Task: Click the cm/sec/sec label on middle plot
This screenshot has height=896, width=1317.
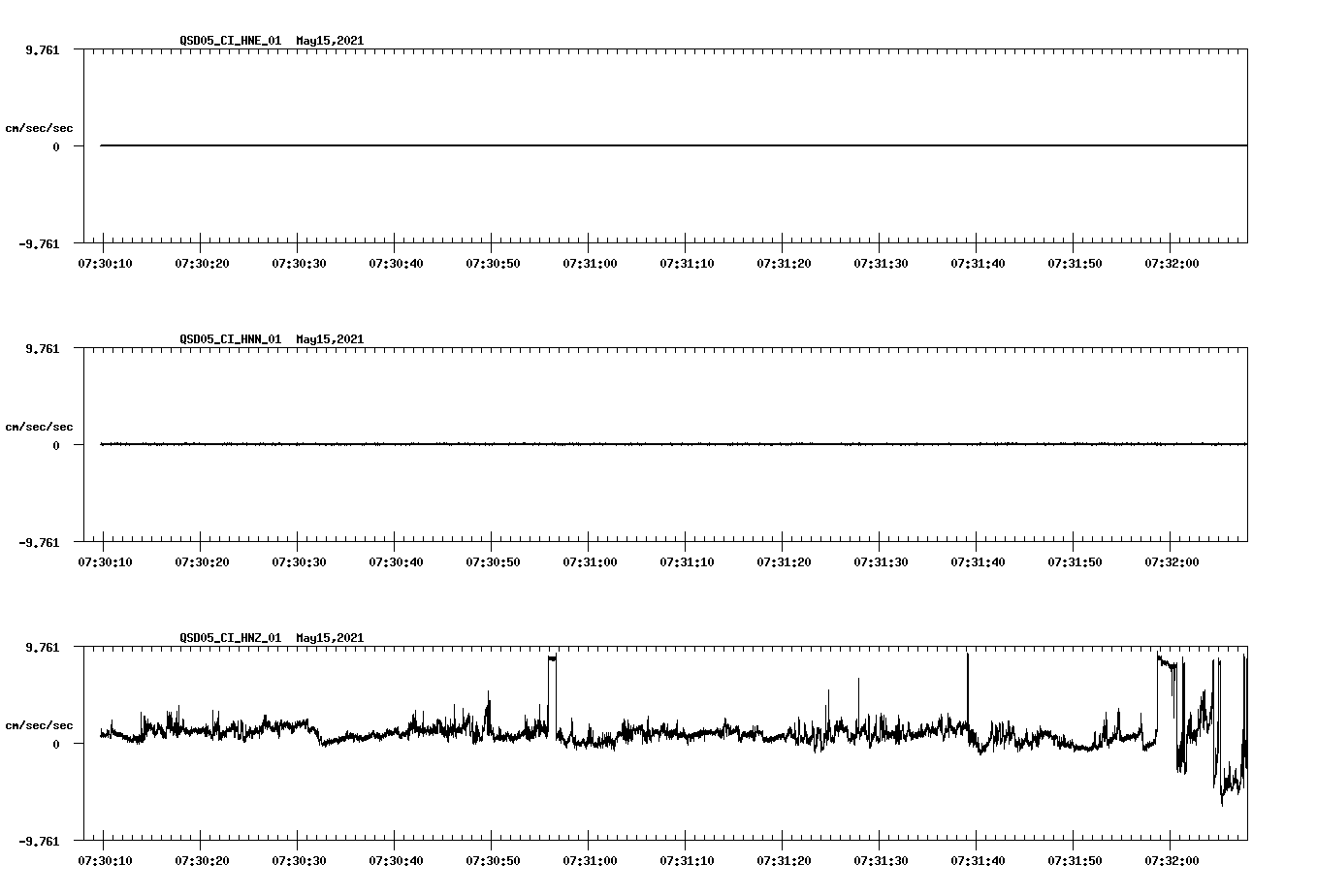Action: tap(40, 426)
